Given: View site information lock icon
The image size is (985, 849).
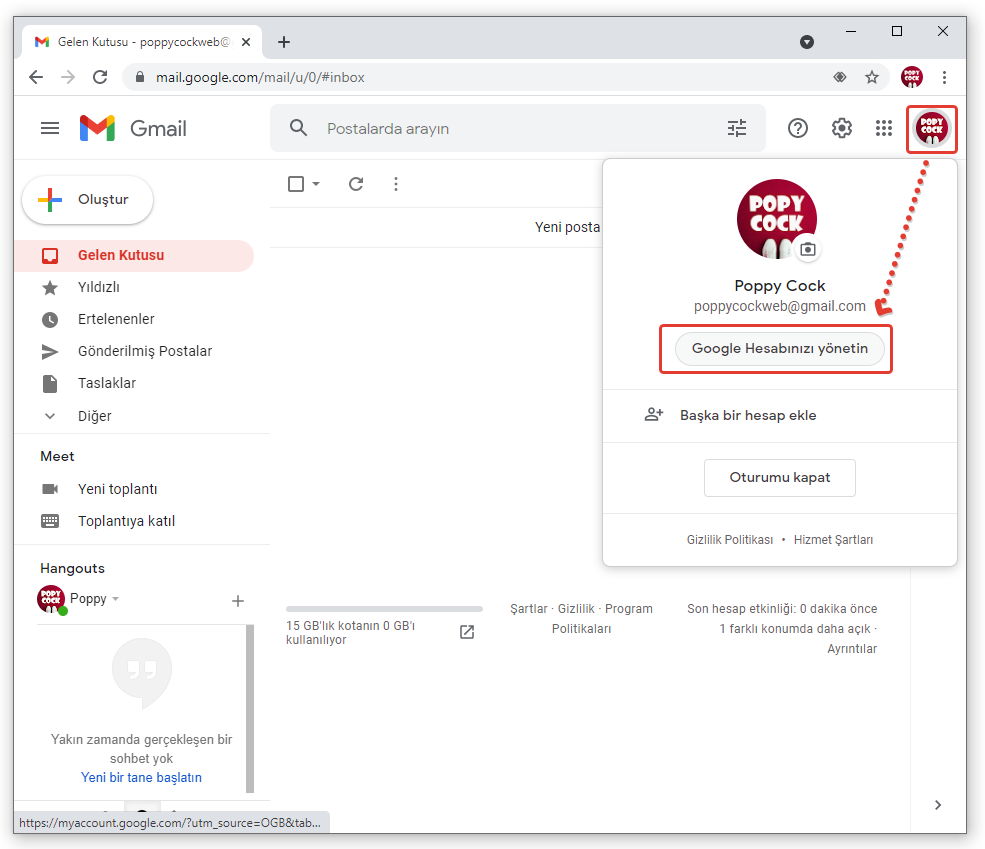Looking at the screenshot, I should tap(140, 77).
